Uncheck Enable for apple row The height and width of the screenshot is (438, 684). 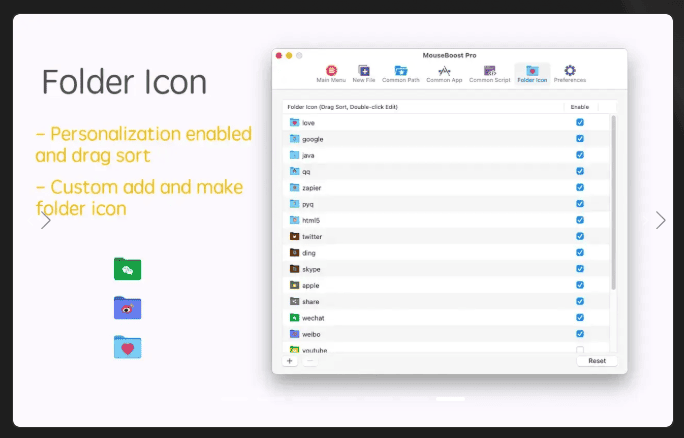580,285
